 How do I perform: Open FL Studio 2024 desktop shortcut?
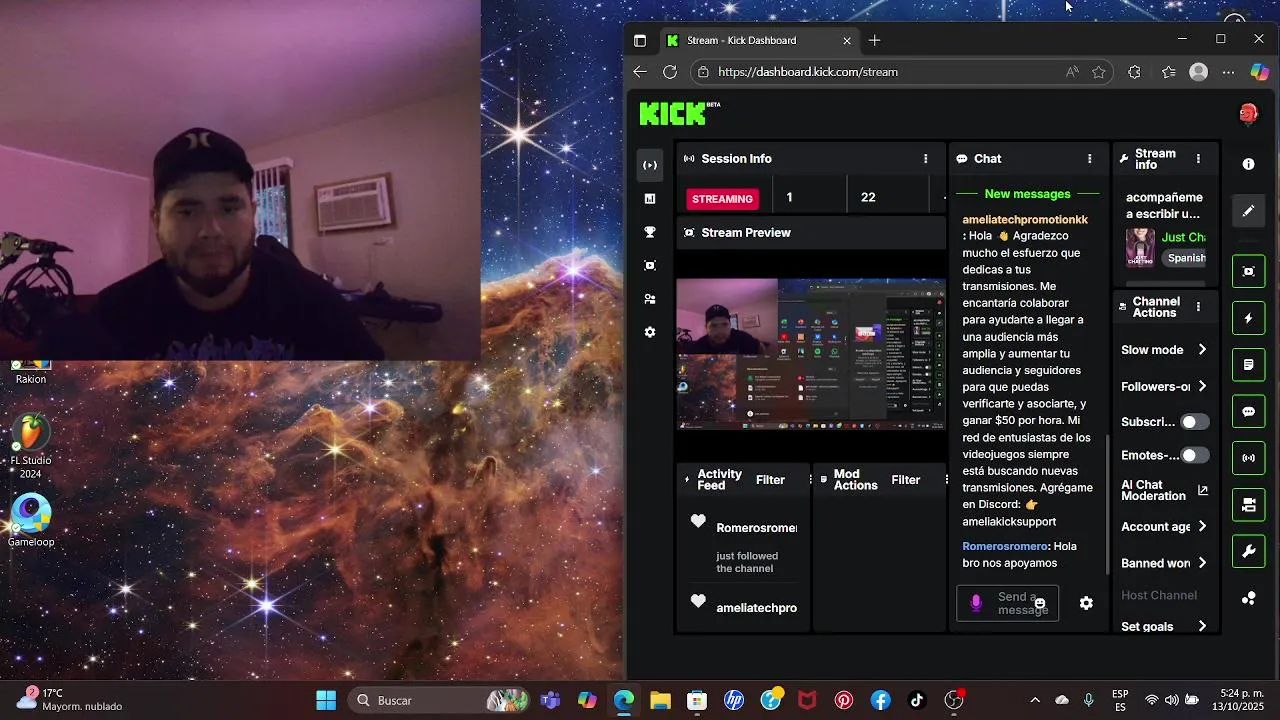31,447
